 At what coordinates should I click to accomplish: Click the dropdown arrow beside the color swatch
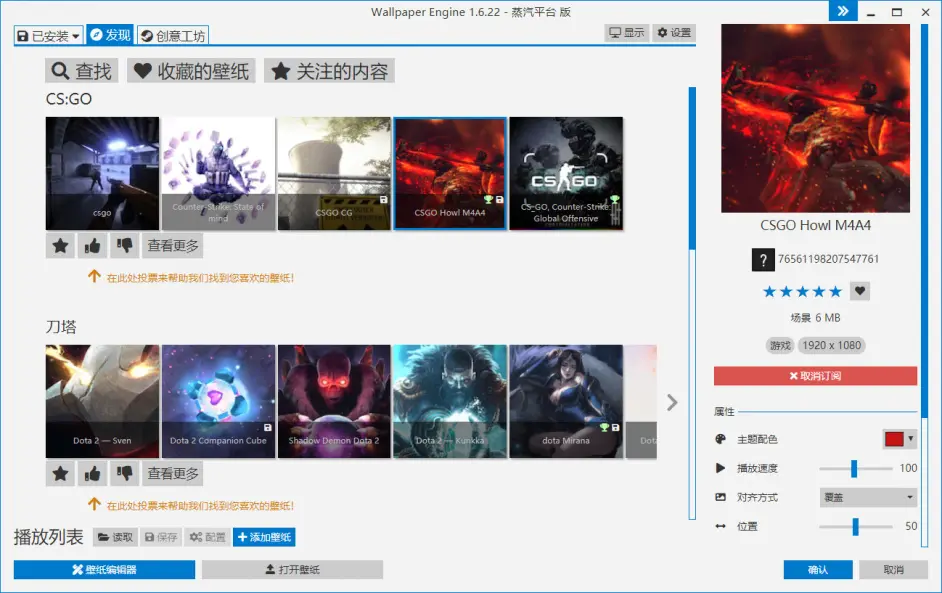point(911,439)
